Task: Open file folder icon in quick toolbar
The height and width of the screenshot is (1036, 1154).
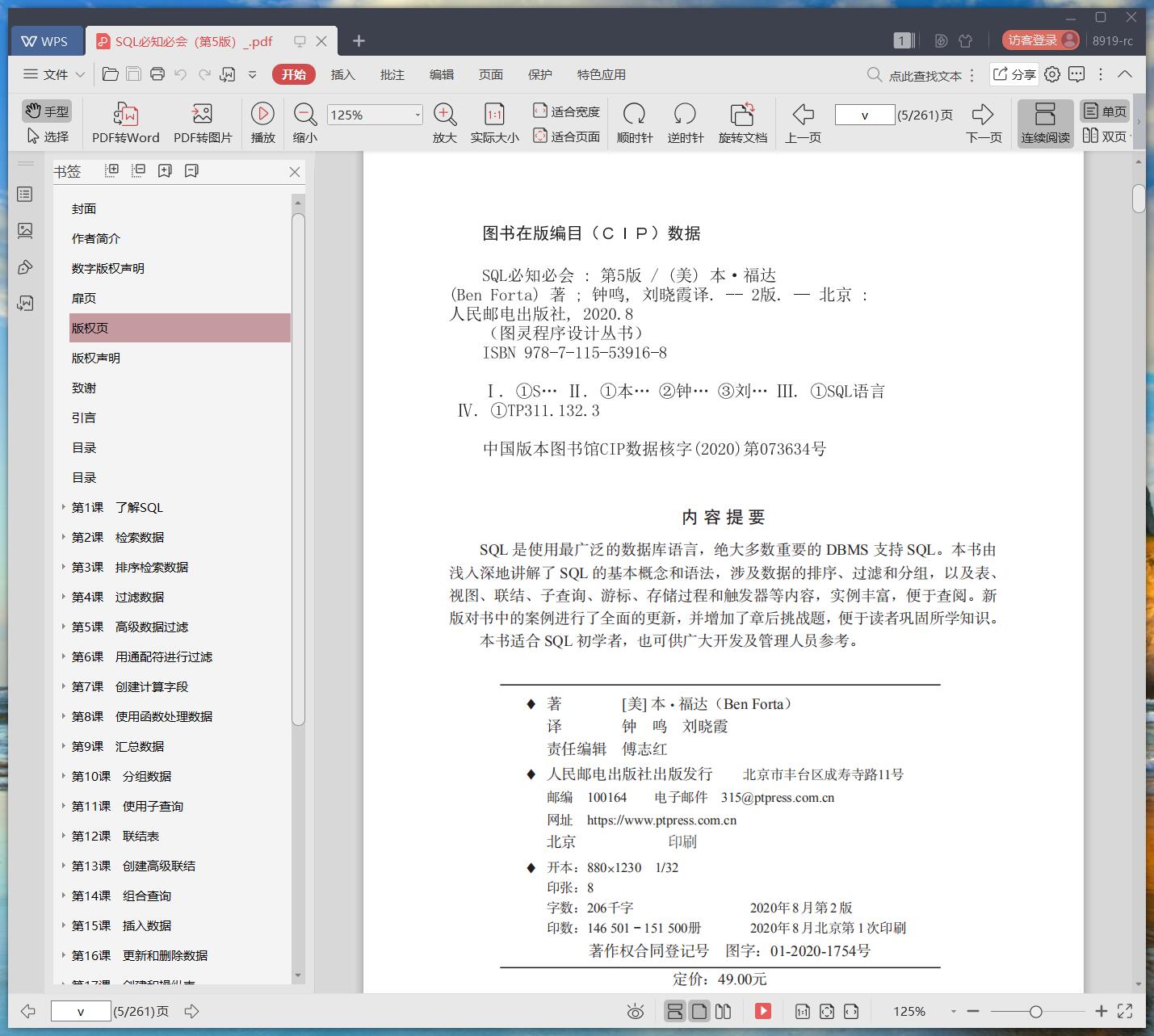Action: pyautogui.click(x=111, y=74)
